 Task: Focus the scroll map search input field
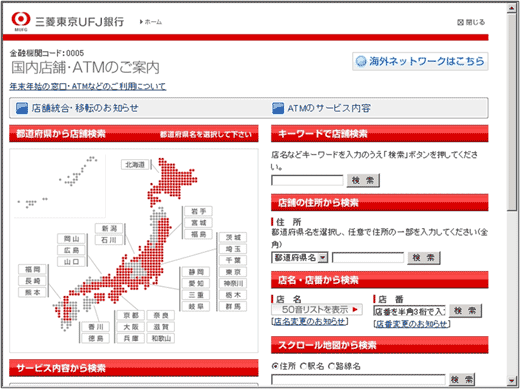coord(358,379)
